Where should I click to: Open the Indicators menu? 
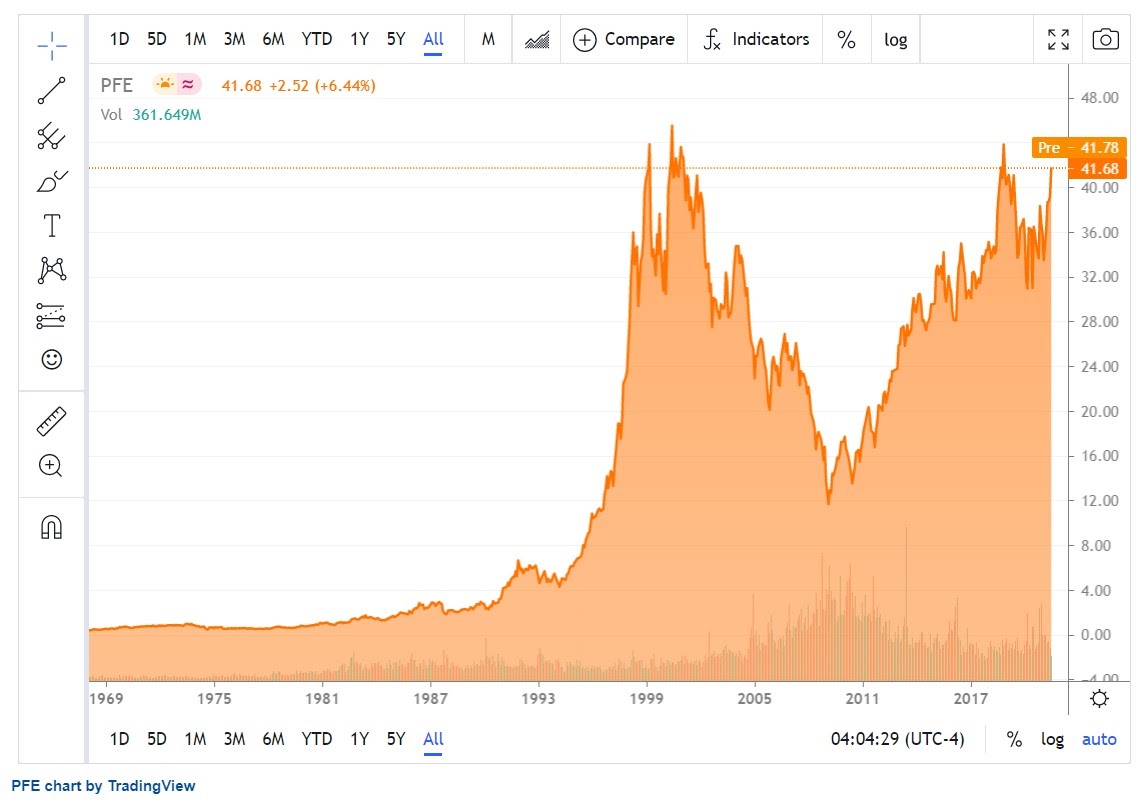tap(756, 39)
